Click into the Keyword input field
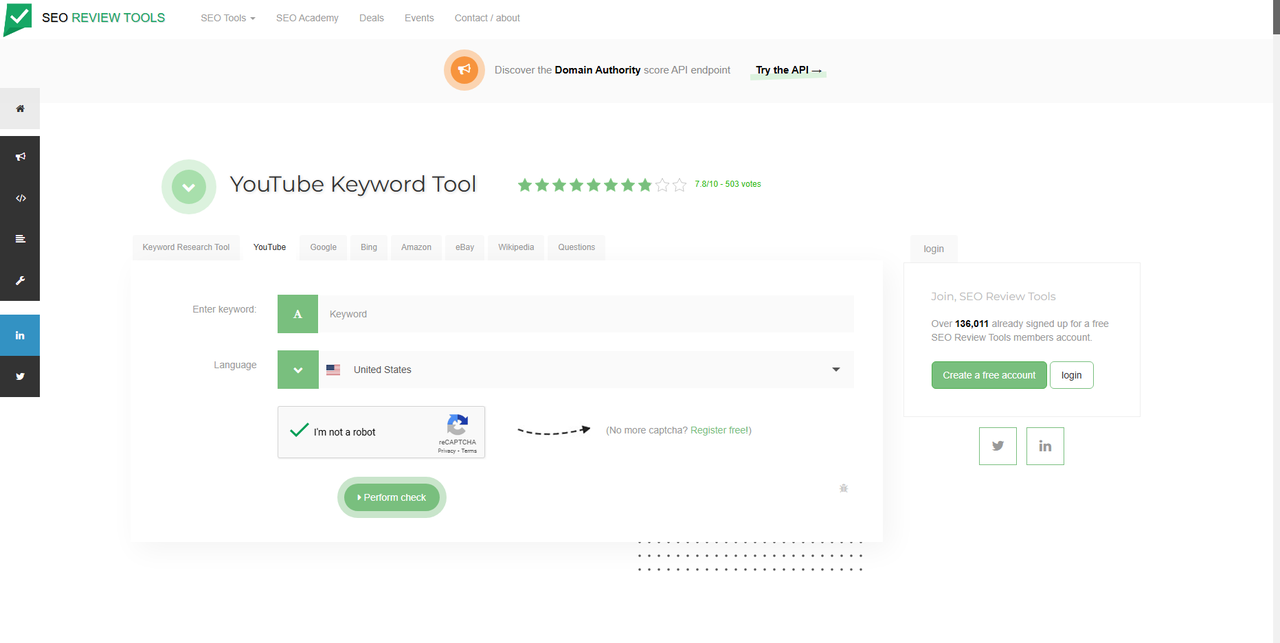 pos(586,314)
